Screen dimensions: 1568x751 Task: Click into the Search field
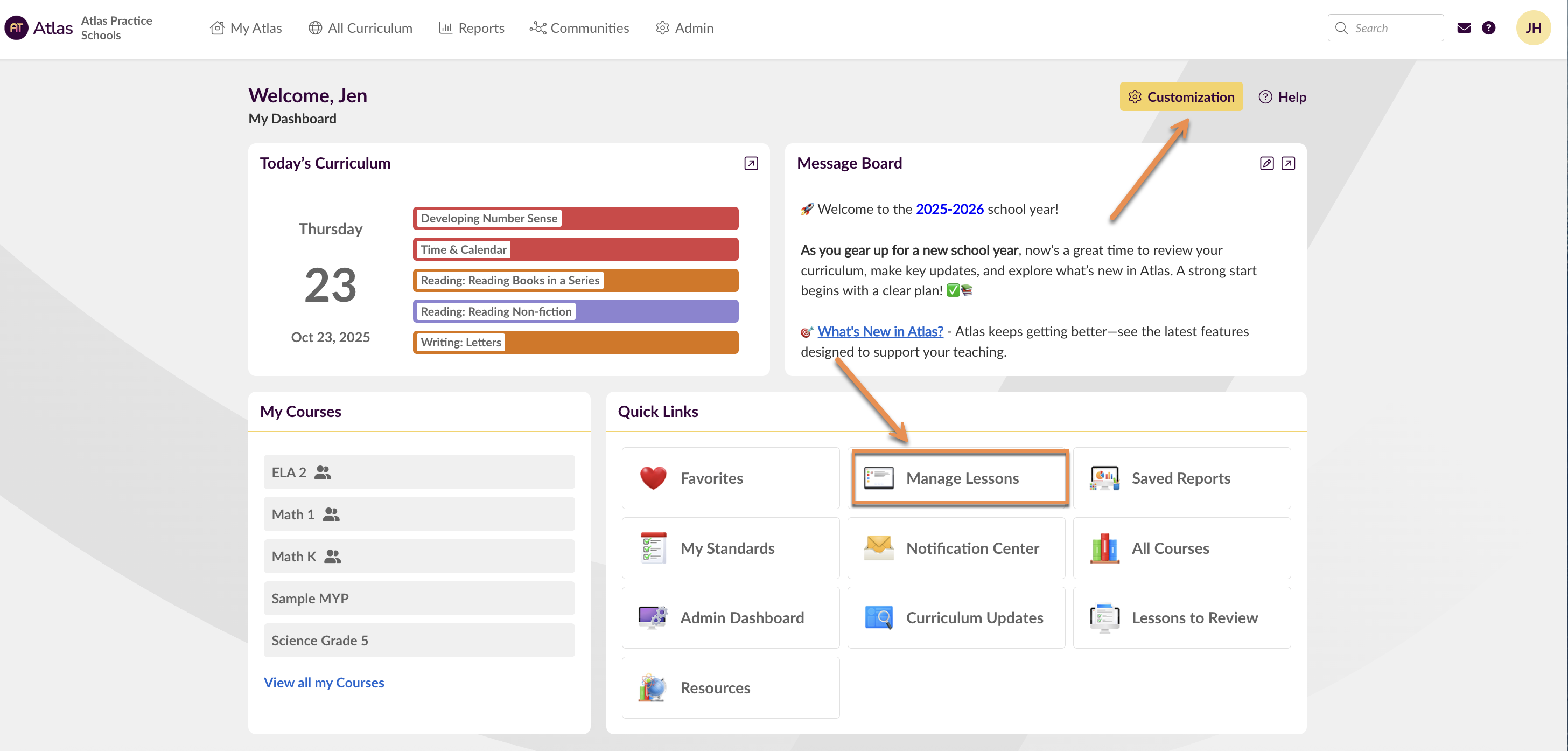1394,28
